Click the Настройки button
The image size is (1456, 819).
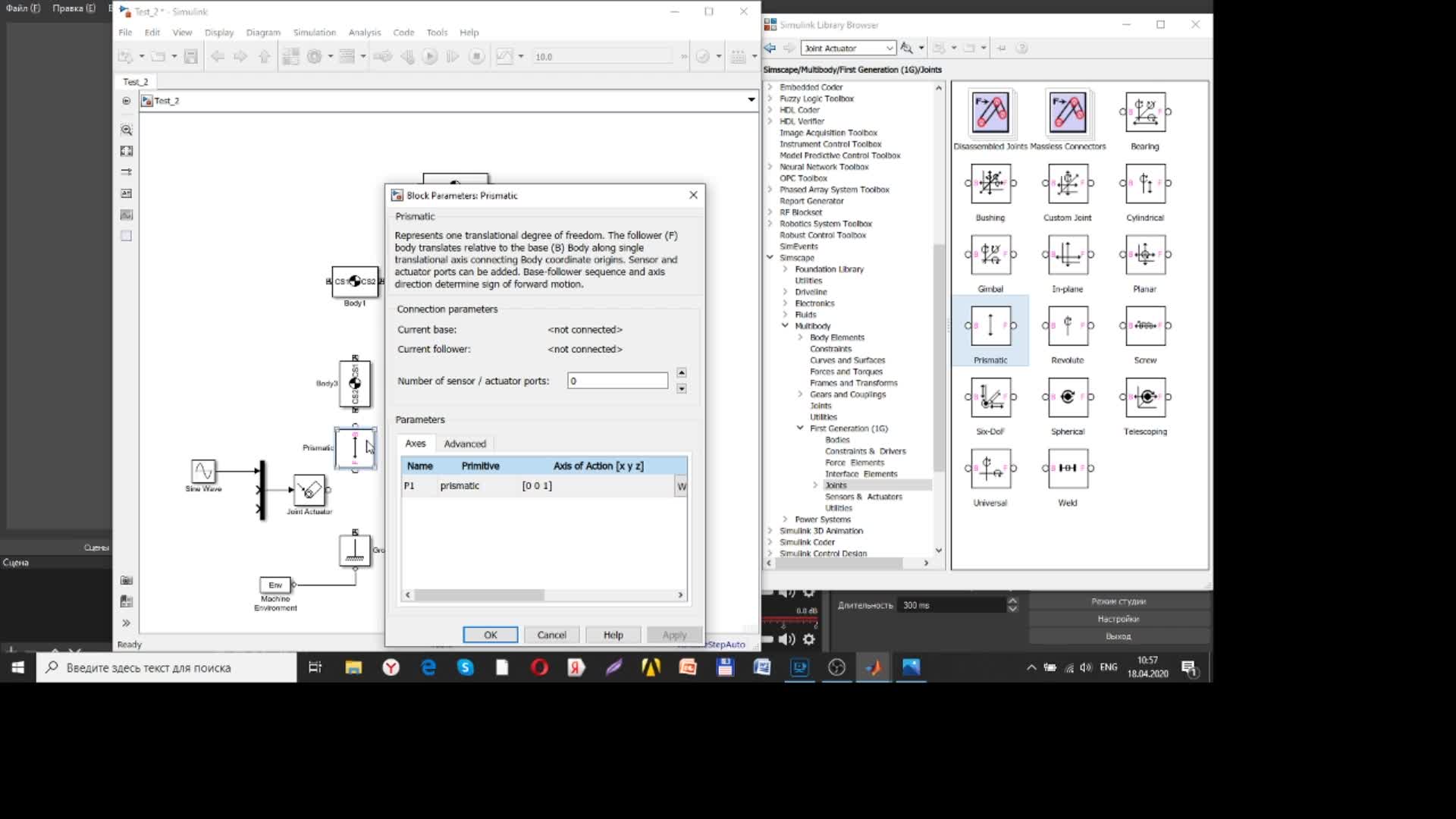point(1119,619)
